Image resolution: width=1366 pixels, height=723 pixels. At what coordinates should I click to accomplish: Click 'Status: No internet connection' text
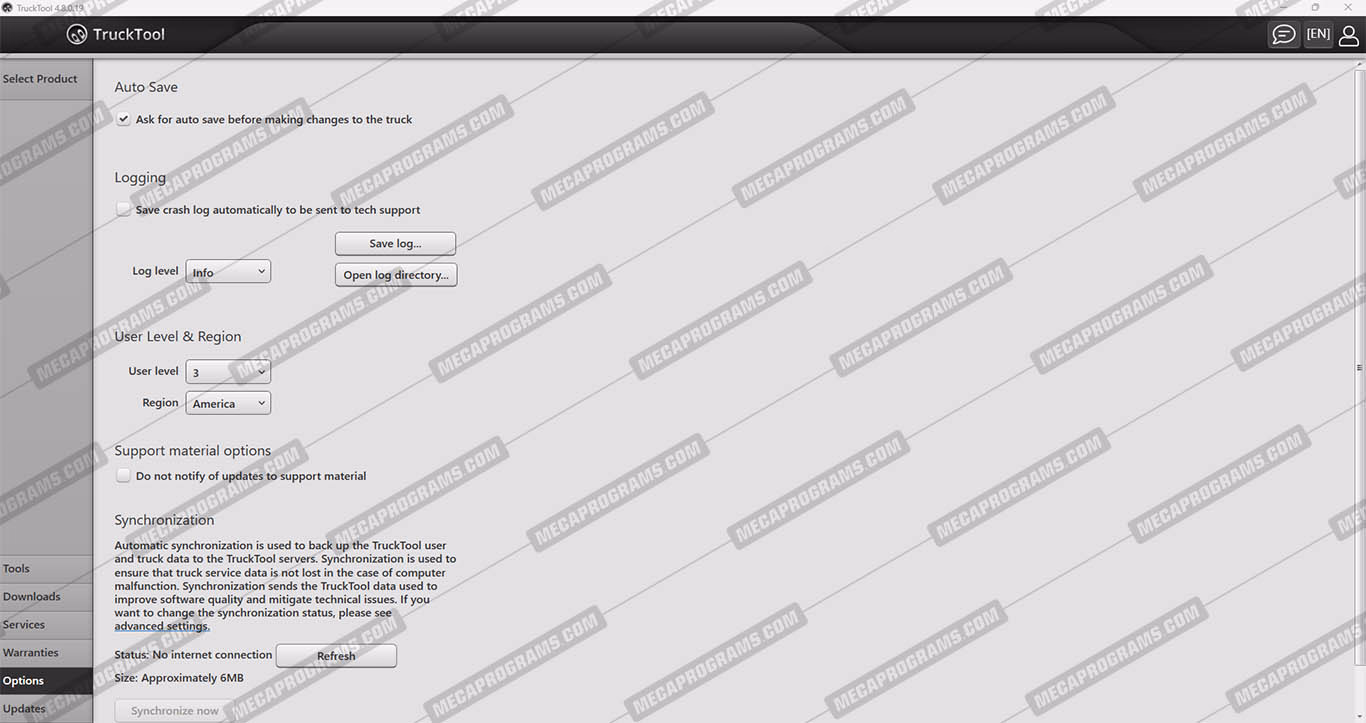[193, 655]
